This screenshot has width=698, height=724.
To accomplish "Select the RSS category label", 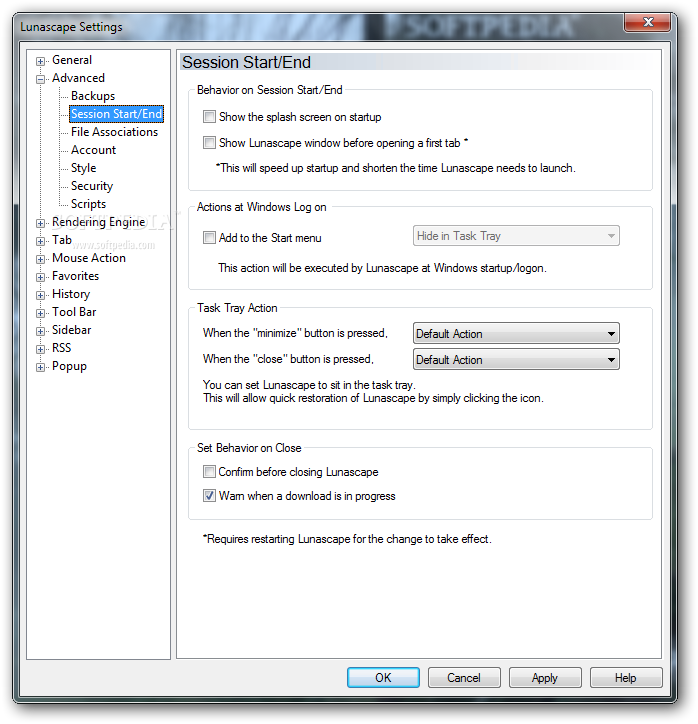I will click(61, 348).
